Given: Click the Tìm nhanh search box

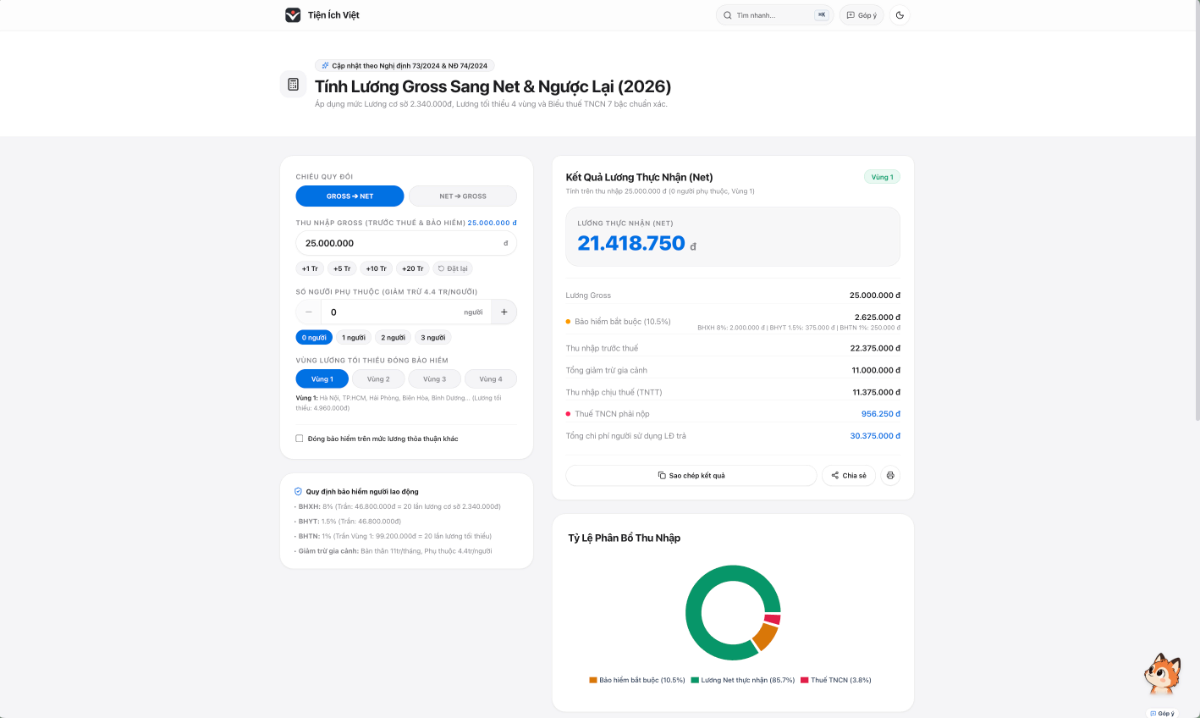Looking at the screenshot, I should point(776,15).
